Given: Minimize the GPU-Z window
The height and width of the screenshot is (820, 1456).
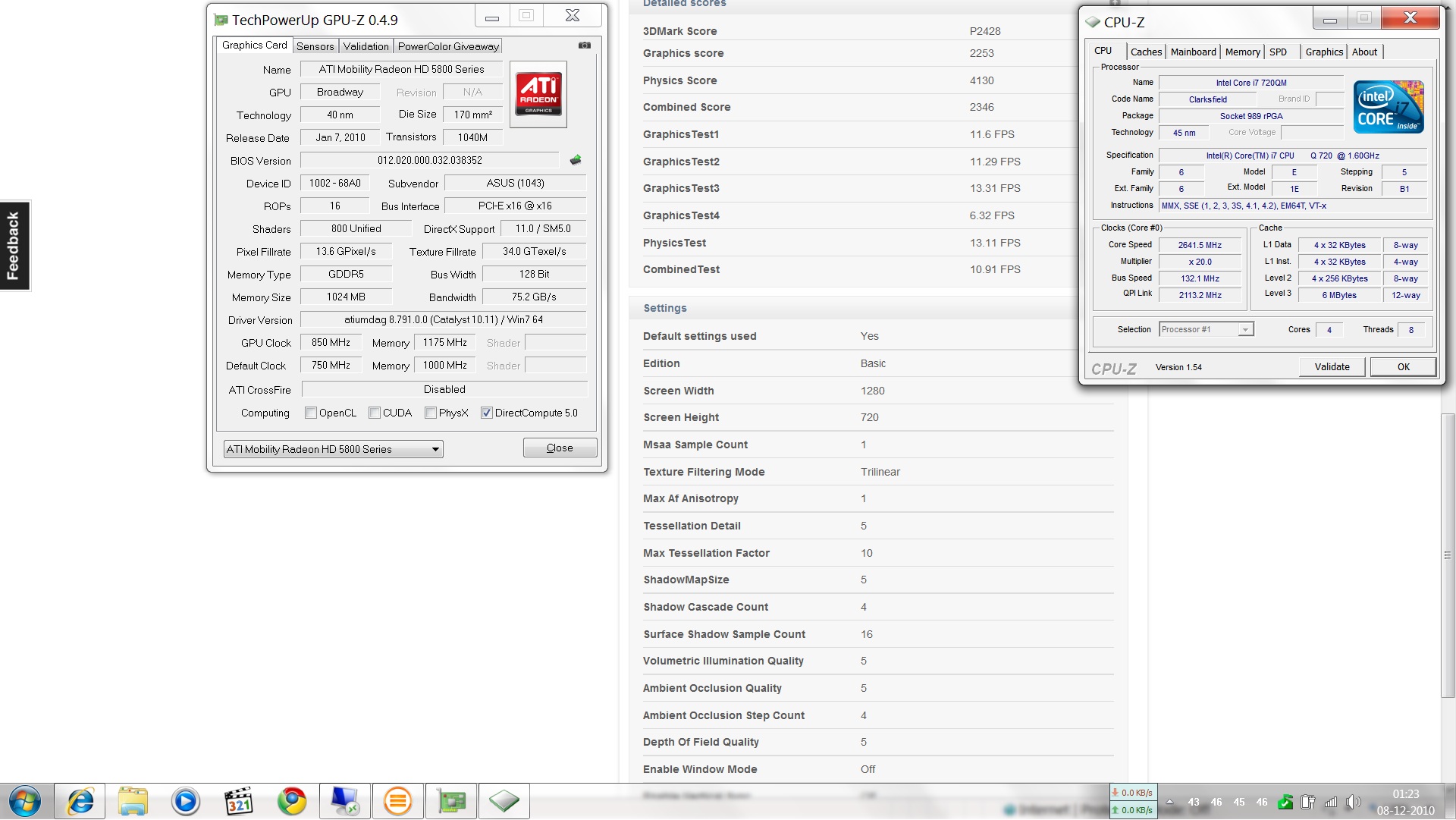Looking at the screenshot, I should pos(492,16).
